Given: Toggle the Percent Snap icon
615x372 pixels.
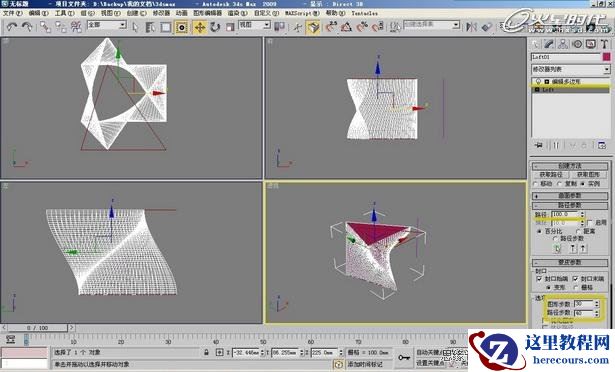Looking at the screenshot, I should (362, 27).
